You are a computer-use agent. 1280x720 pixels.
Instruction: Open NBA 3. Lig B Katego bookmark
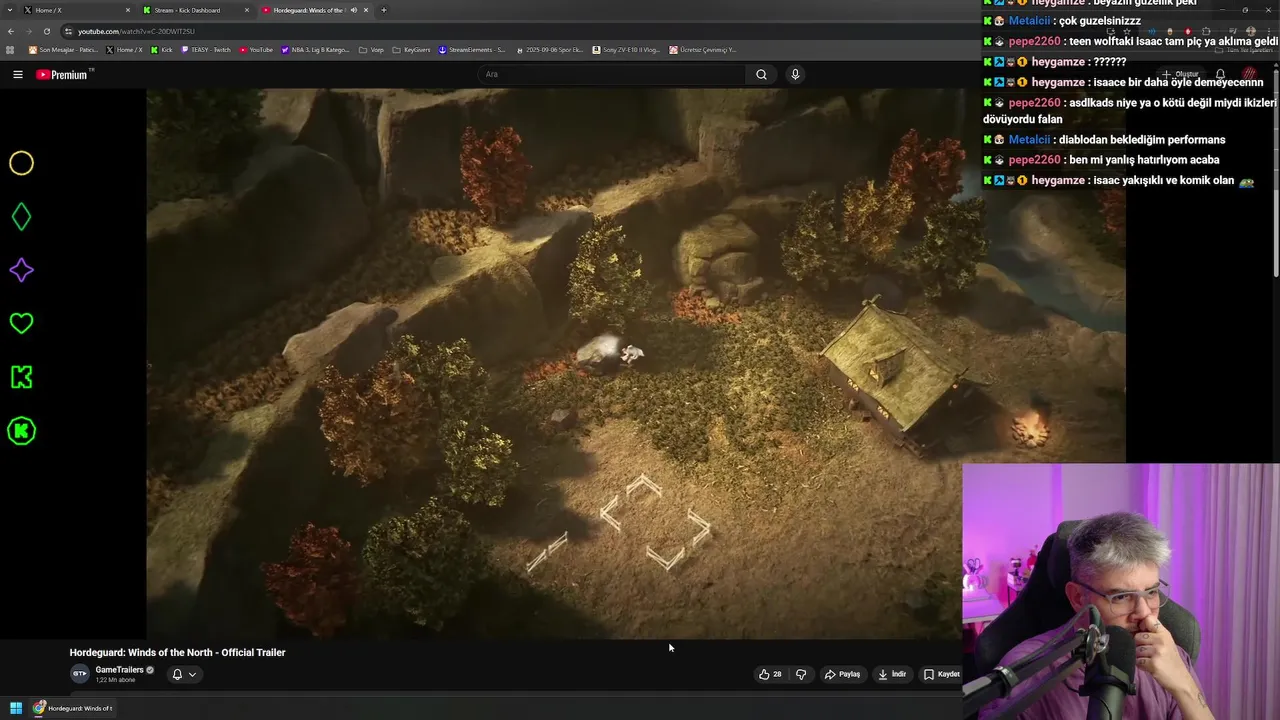click(316, 49)
